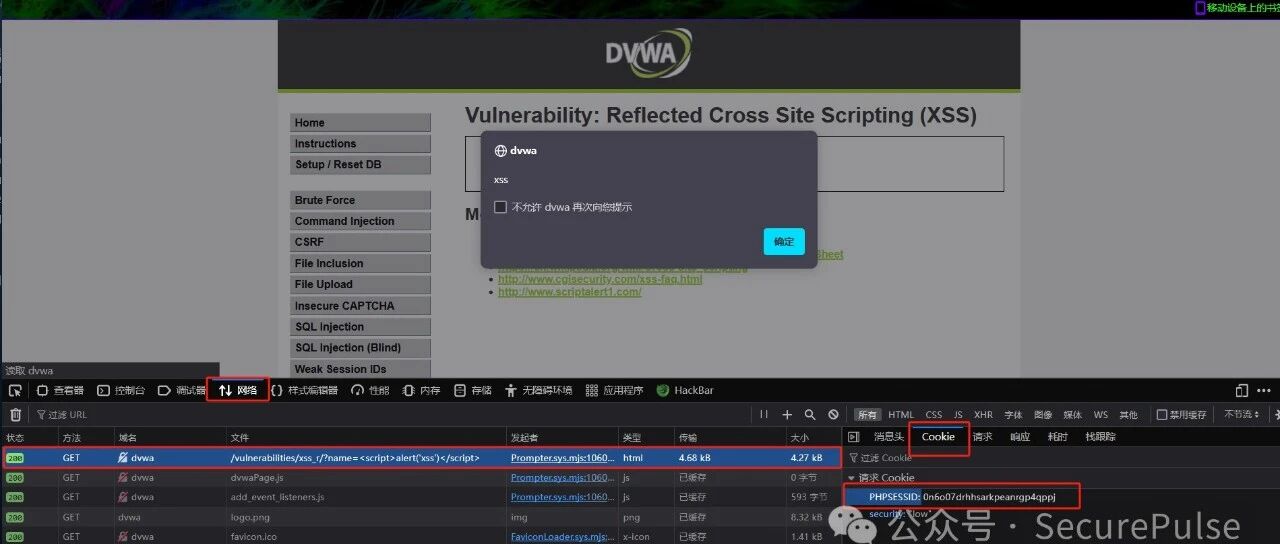This screenshot has height=544, width=1280.
Task: Switch to Response (响应) tab
Action: click(1020, 437)
